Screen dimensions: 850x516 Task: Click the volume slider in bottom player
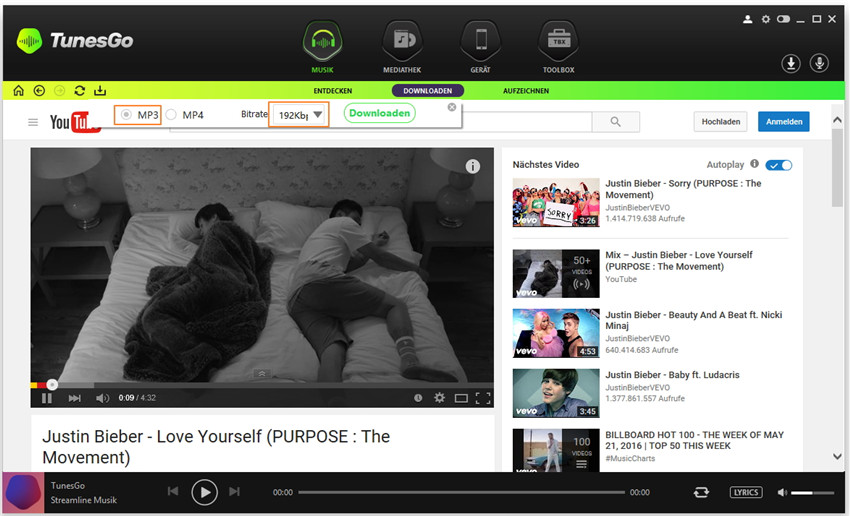[x=812, y=492]
